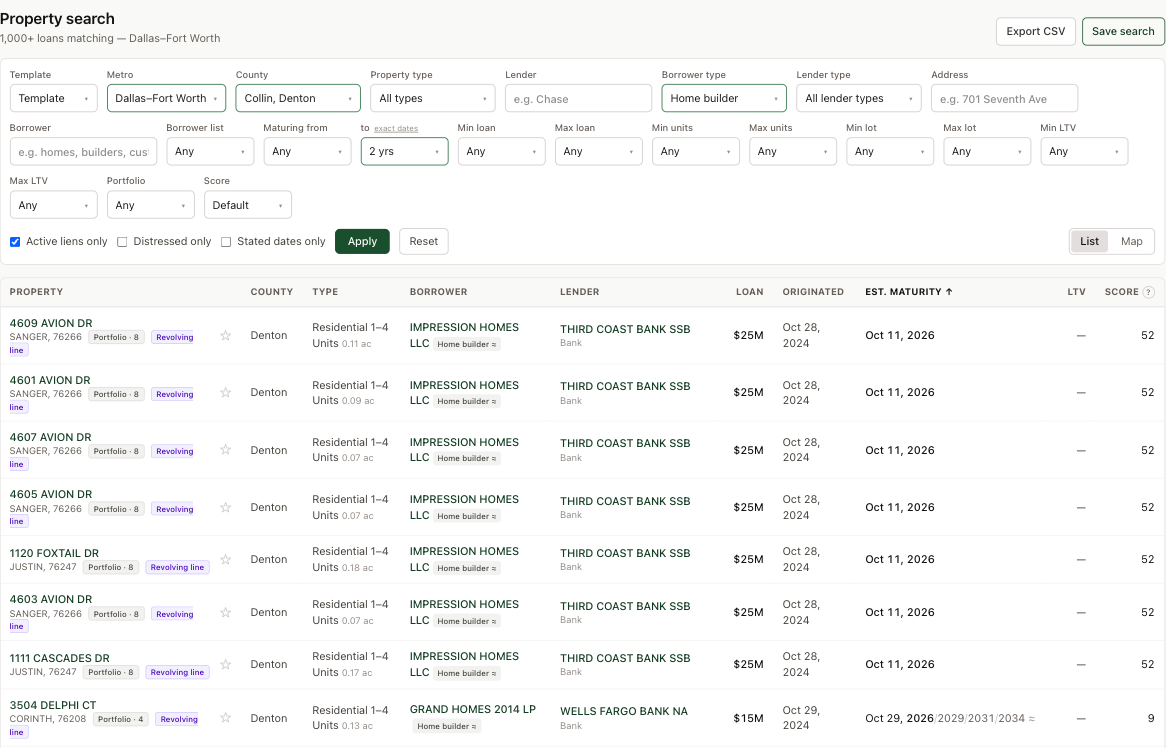
Task: Open the Template dropdown
Action: click(54, 98)
